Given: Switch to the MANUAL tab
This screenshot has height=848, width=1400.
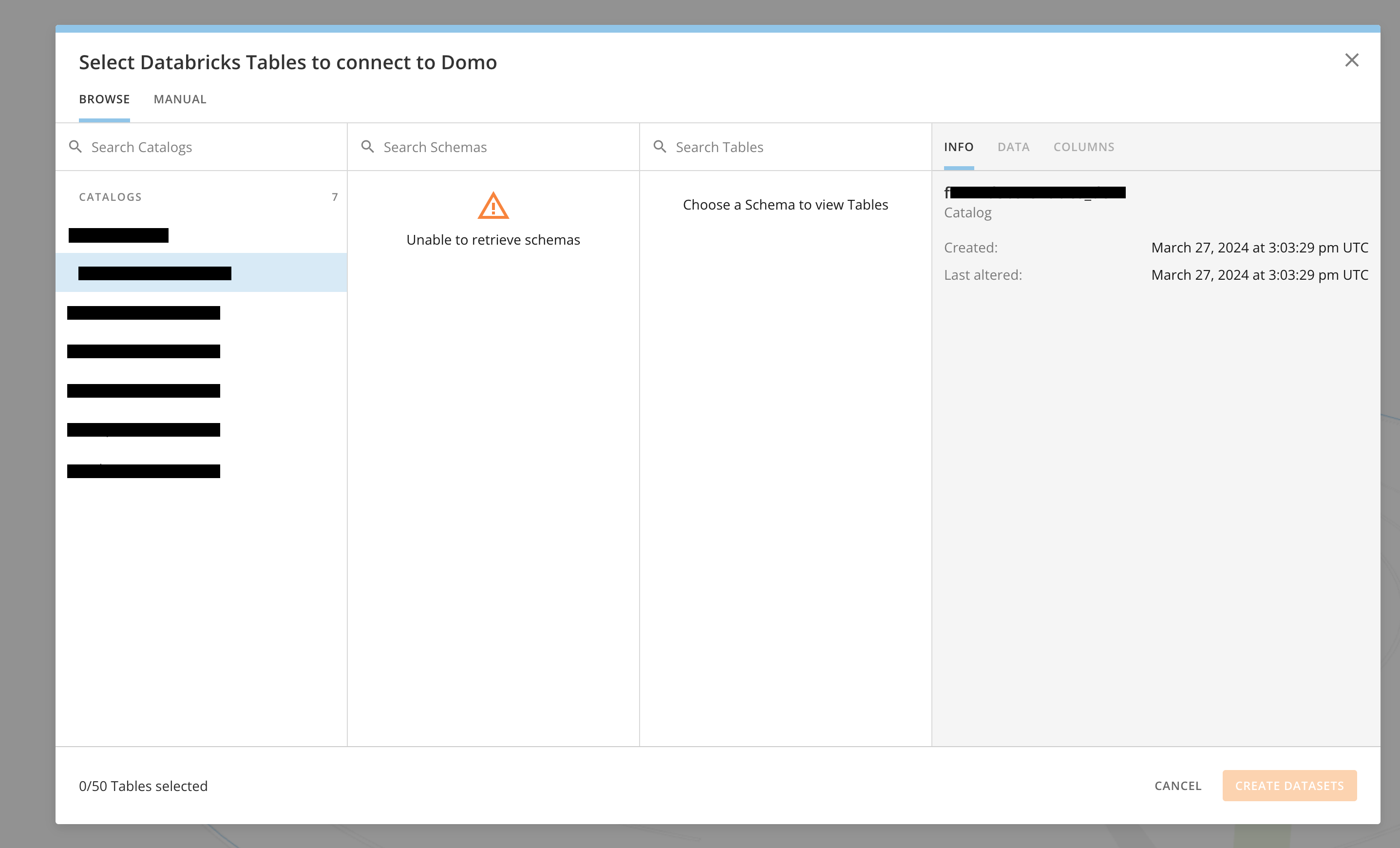Looking at the screenshot, I should tap(180, 99).
